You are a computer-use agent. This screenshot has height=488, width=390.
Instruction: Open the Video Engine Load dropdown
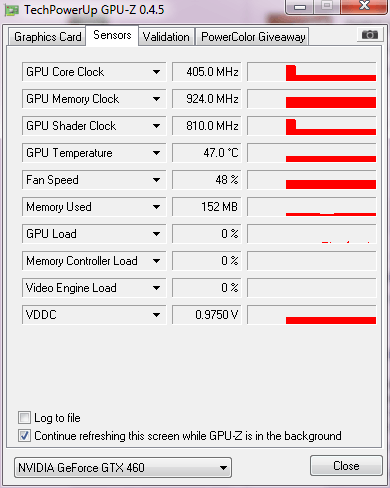[x=94, y=288]
